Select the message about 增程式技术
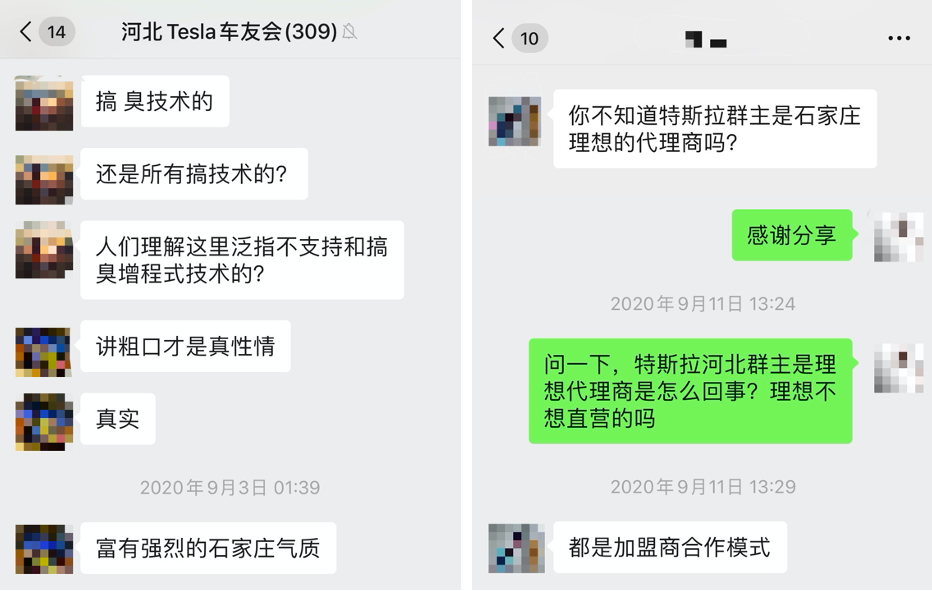This screenshot has height=591, width=932. pyautogui.click(x=242, y=260)
